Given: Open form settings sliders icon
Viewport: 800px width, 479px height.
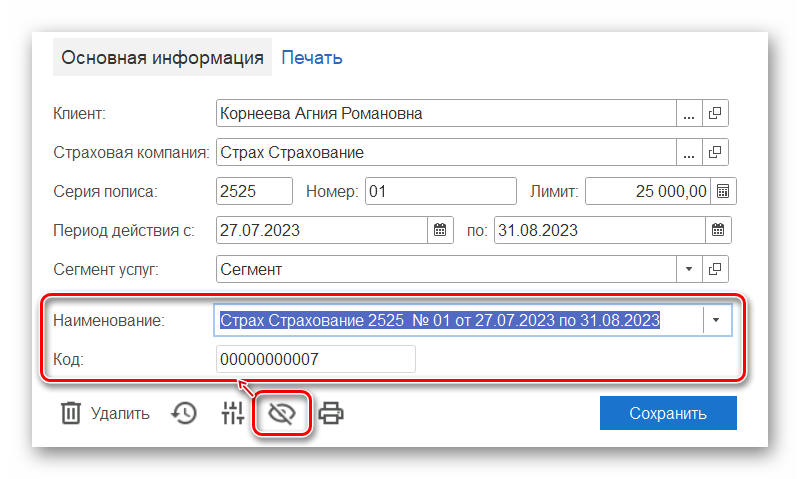Looking at the screenshot, I should 233,413.
